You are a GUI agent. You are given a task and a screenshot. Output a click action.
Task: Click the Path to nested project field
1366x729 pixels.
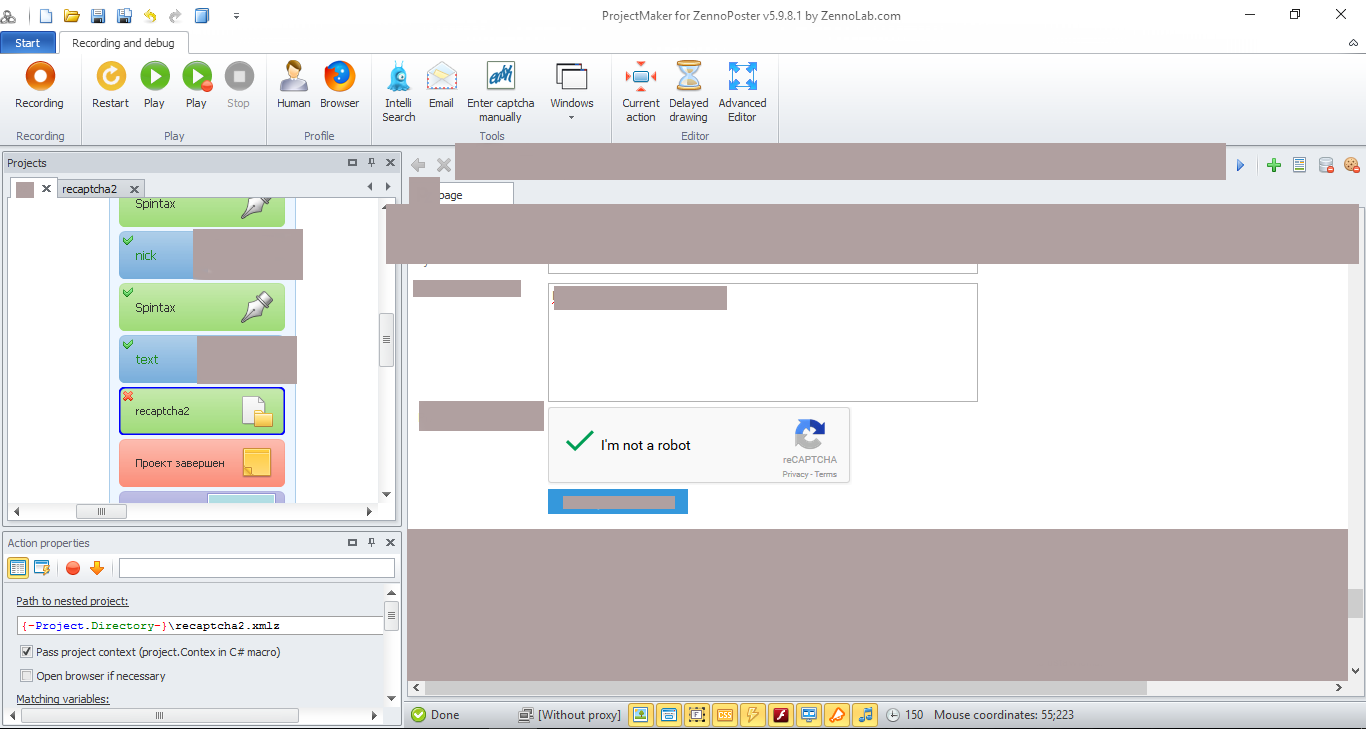[x=200, y=625]
